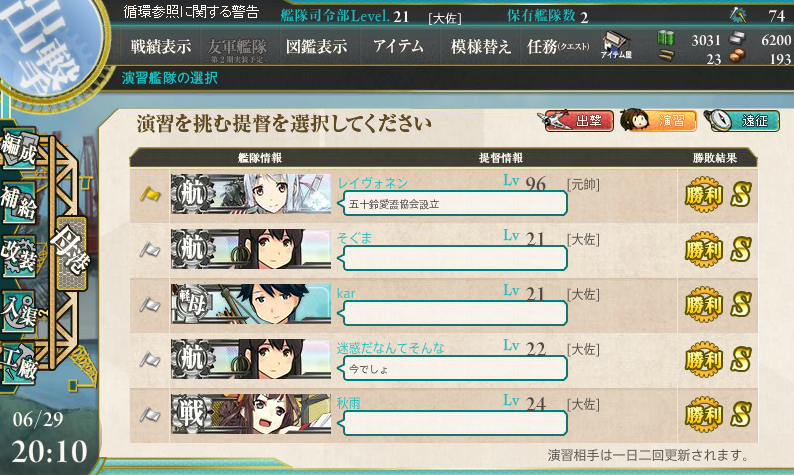Screen dimensions: 794x475
Task: Select the yellow flag beside レイヴォネン
Action: (150, 194)
